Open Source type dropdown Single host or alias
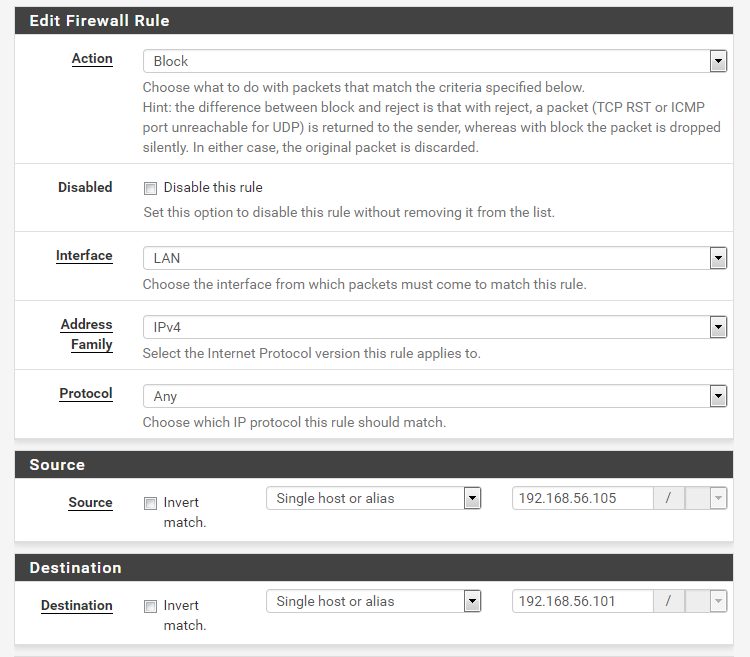This screenshot has width=750, height=657. 373,498
